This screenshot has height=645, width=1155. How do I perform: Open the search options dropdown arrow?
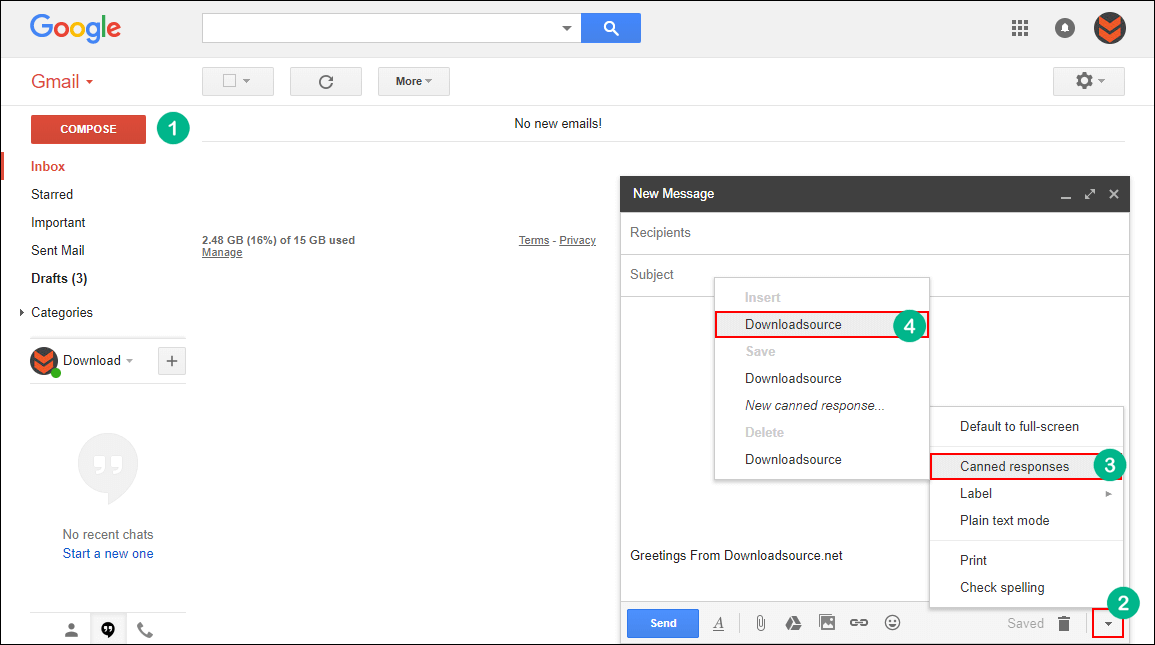tap(566, 28)
